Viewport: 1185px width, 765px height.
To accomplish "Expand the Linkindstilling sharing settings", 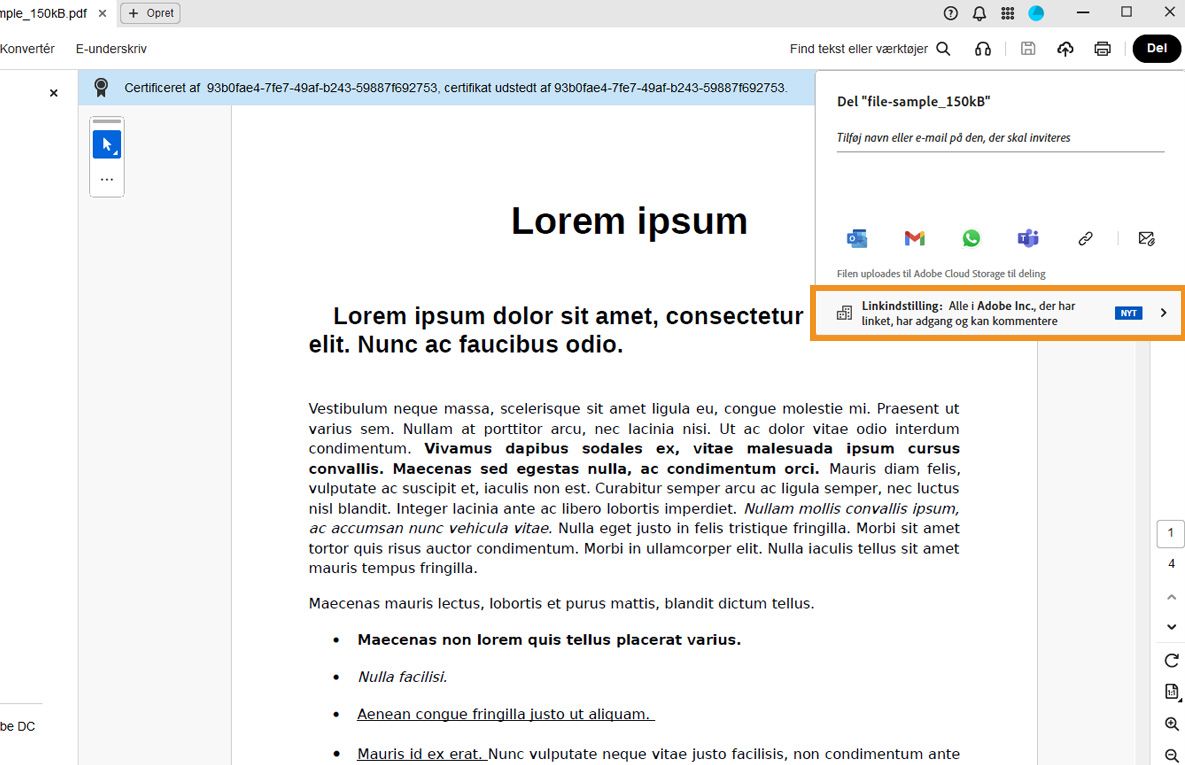I will (x=1163, y=312).
